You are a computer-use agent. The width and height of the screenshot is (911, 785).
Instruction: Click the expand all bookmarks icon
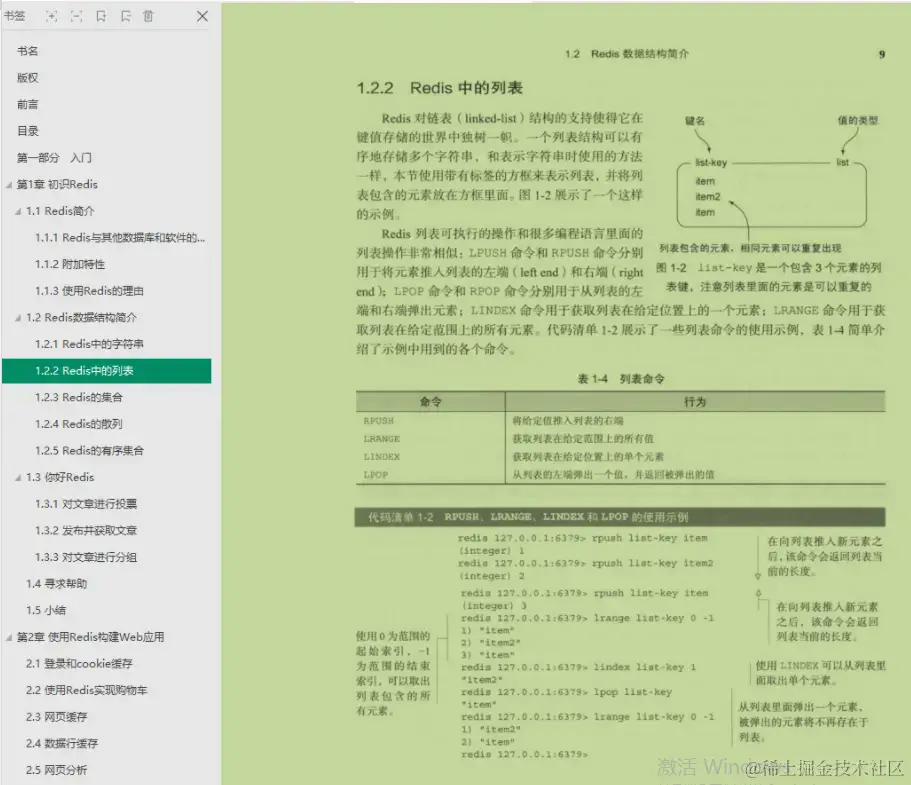(52, 16)
